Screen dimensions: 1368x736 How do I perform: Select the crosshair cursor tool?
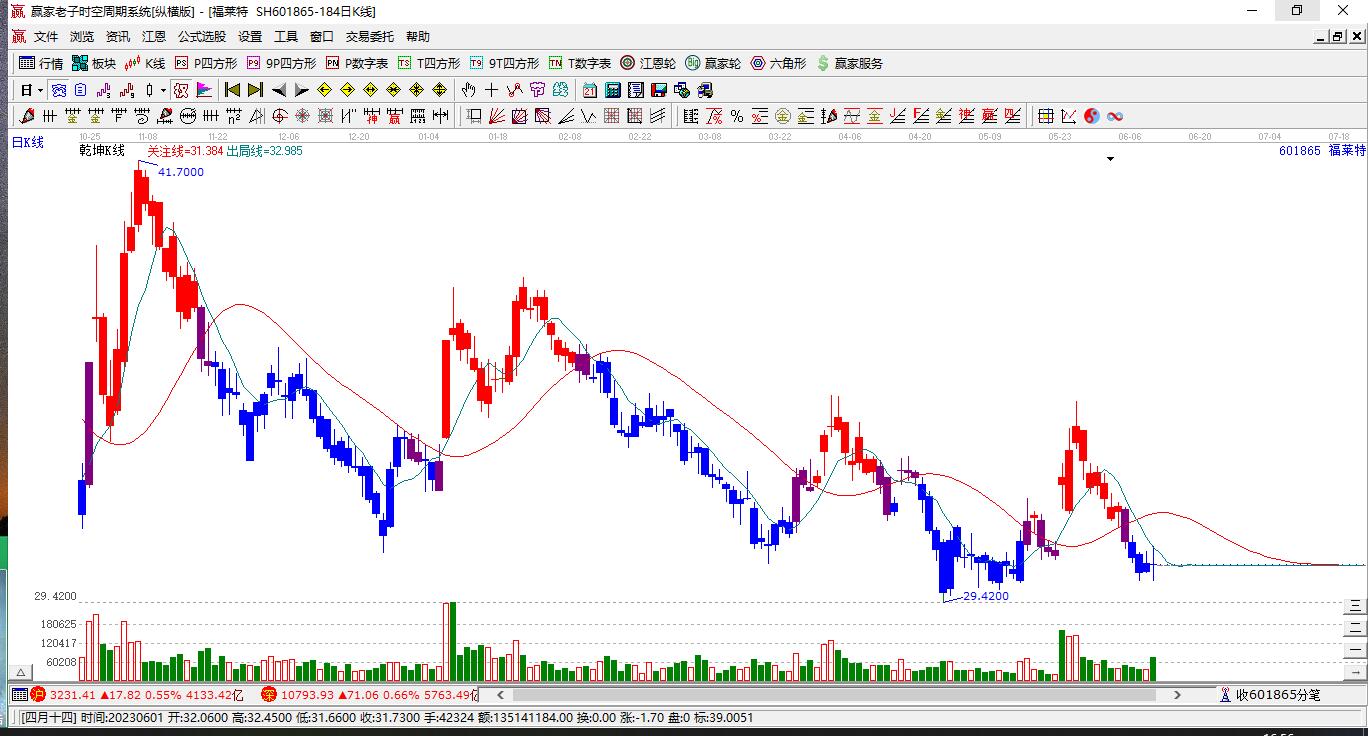point(491,90)
